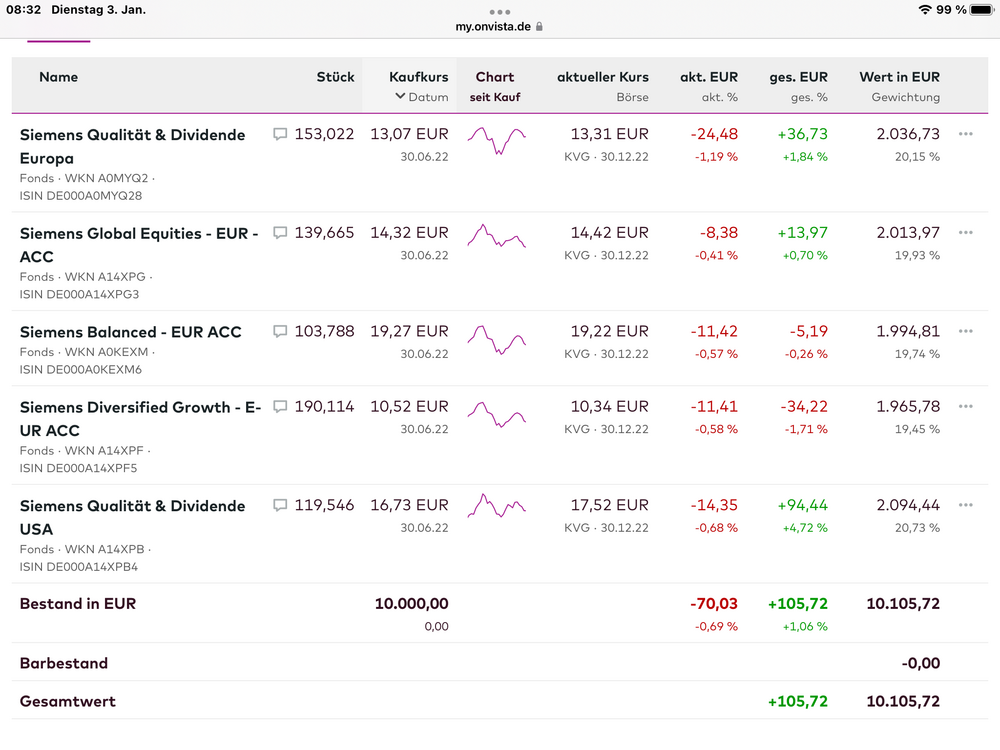Open more options for Siemens Qualität & Dividende USA
Viewport: 1000px width, 750px height.
click(965, 505)
